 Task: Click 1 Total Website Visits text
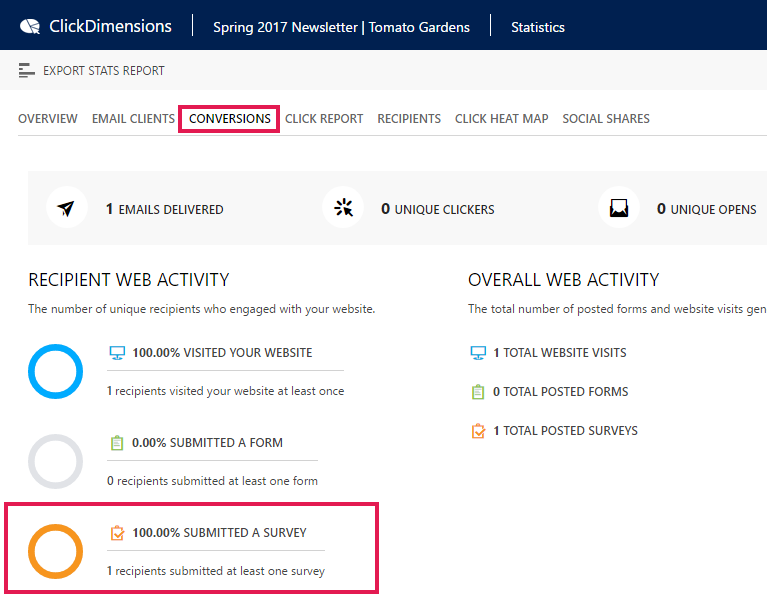(x=560, y=353)
